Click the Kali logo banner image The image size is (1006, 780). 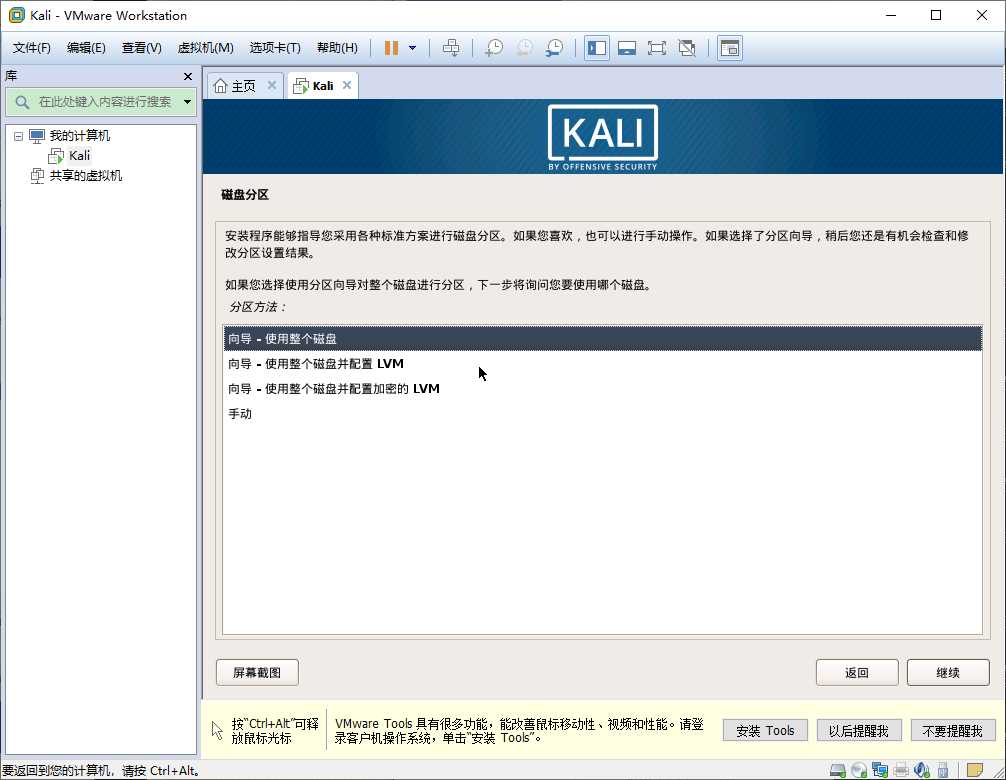click(602, 137)
